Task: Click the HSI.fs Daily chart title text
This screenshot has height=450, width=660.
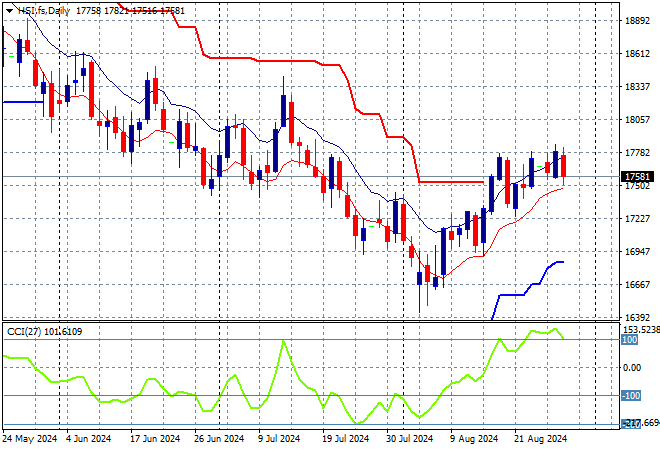Action: point(44,11)
